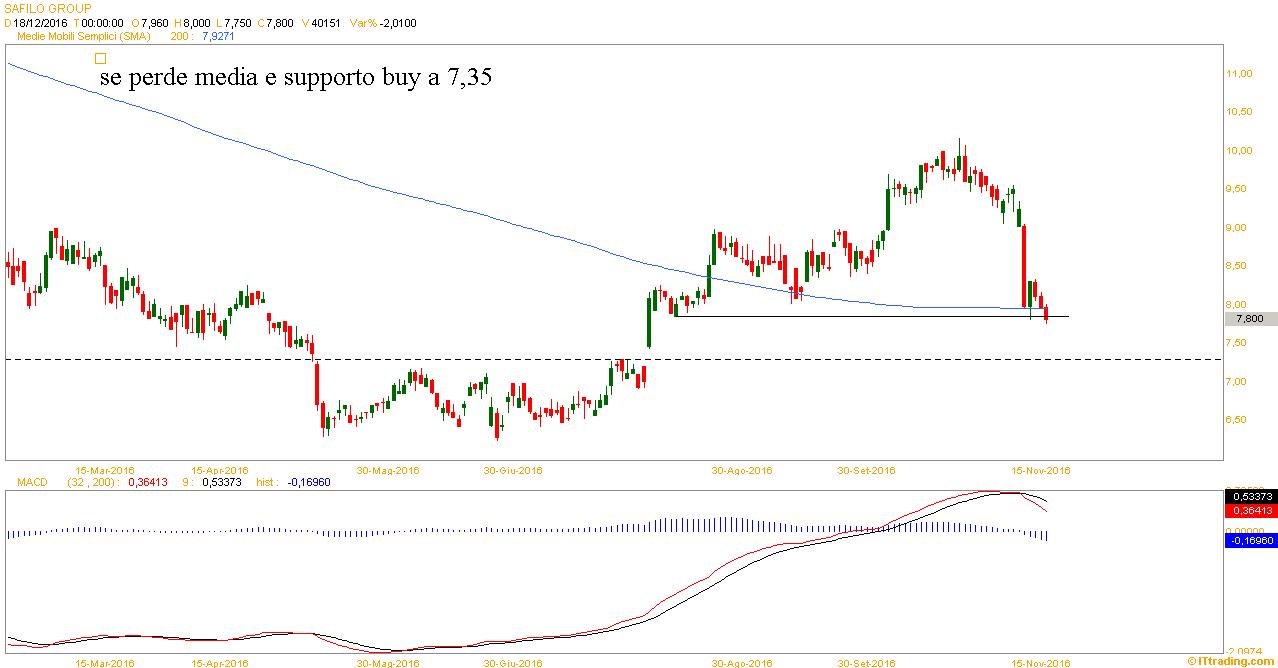Click the red 0,36413 MACD value tag

point(1249,510)
